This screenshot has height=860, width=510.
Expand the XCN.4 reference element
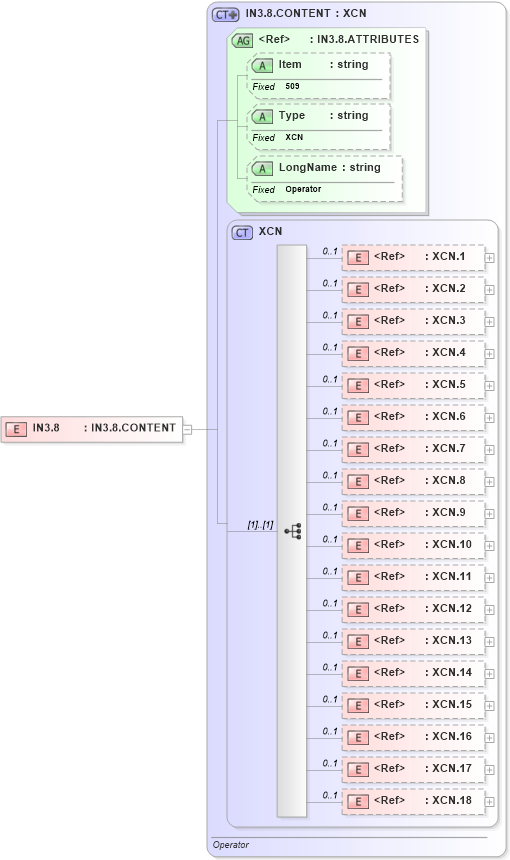point(490,354)
